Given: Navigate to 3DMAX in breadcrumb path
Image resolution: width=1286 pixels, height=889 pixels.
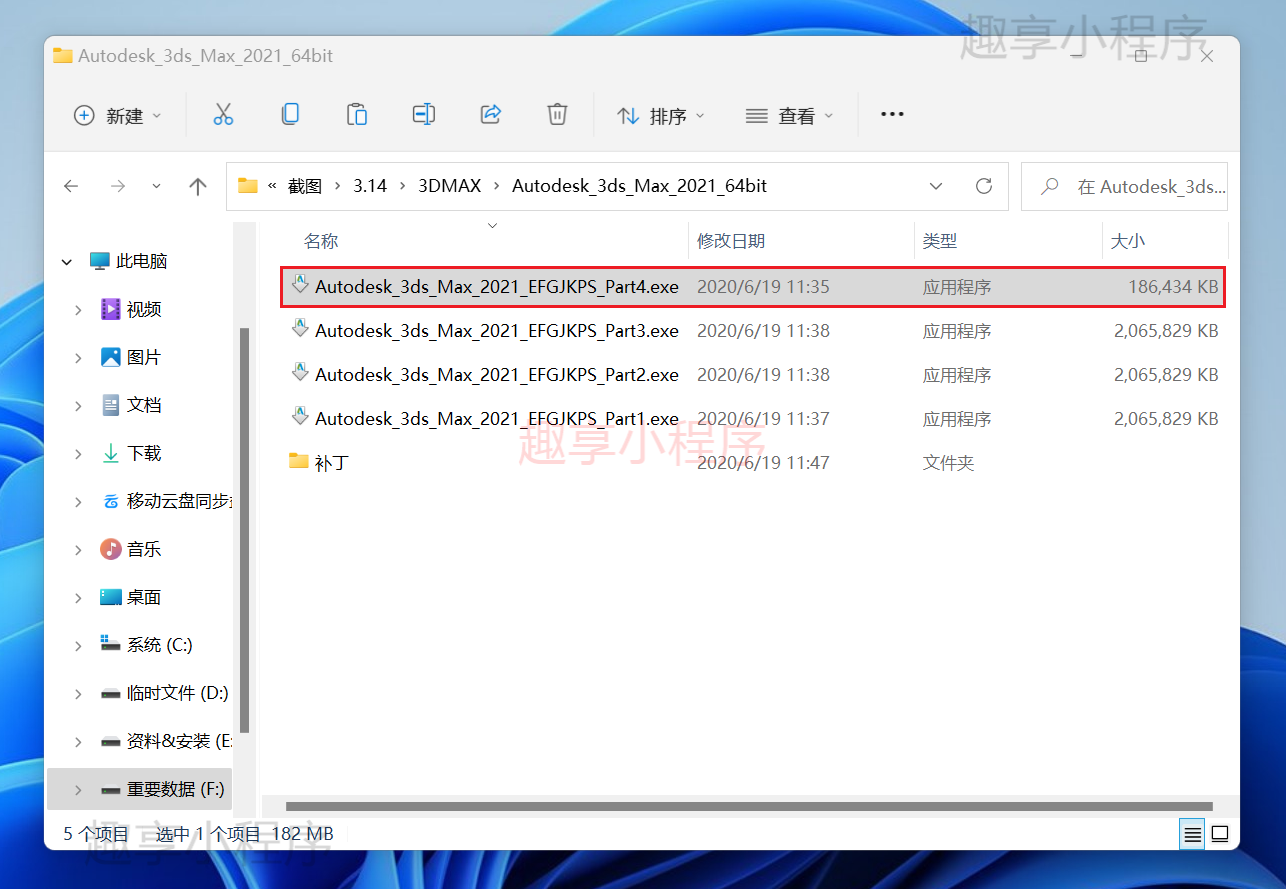Looking at the screenshot, I should tap(450, 186).
